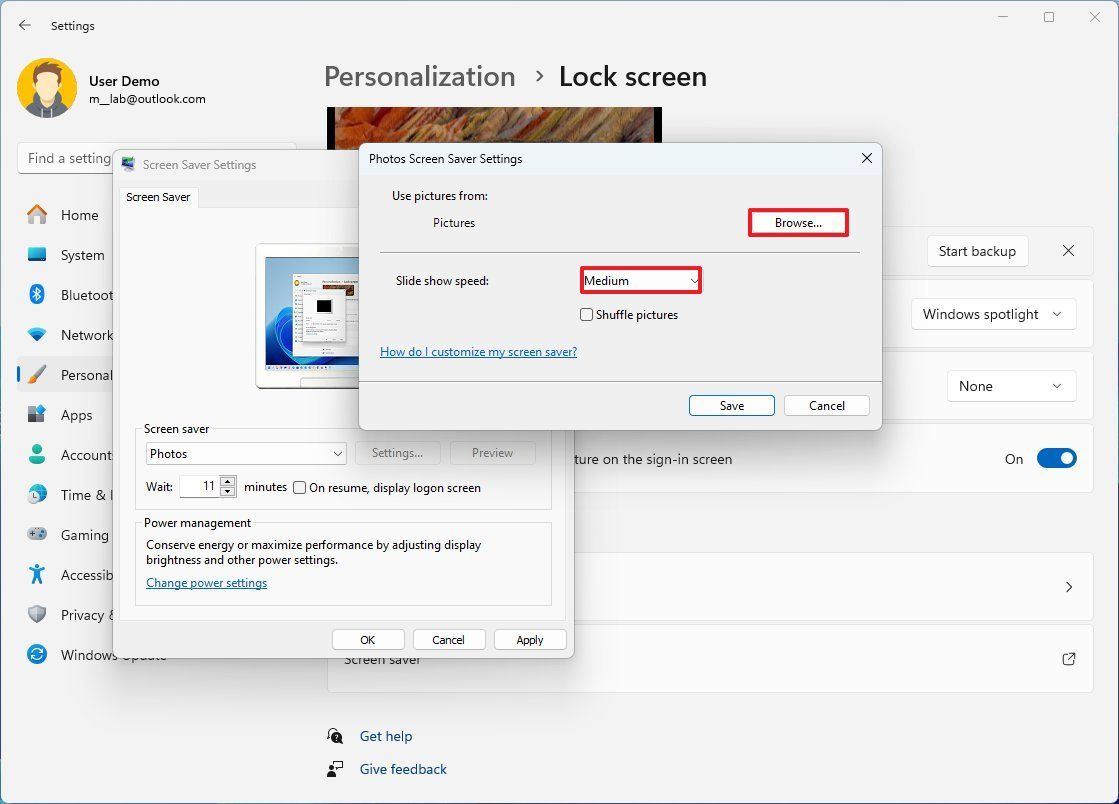Image resolution: width=1119 pixels, height=804 pixels.
Task: Open the 'Change power settings' link
Action: (206, 582)
